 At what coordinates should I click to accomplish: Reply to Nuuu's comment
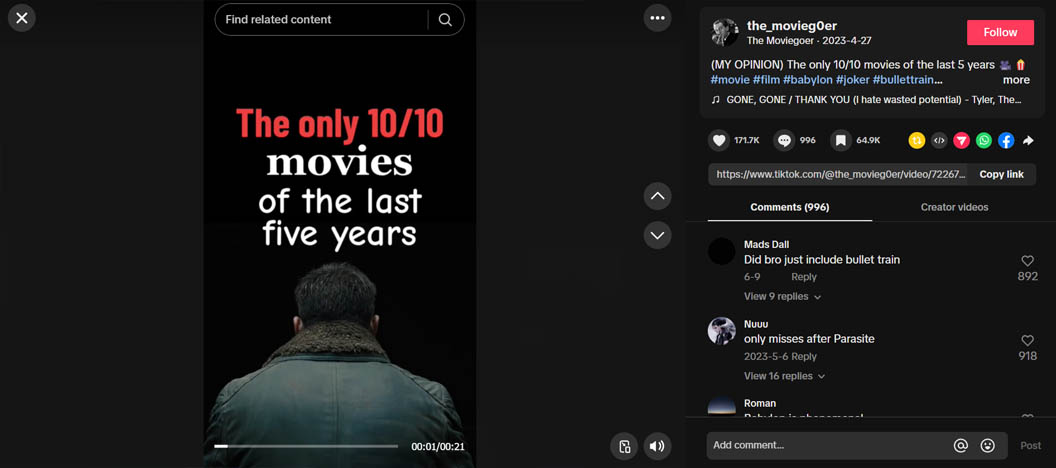click(x=804, y=356)
